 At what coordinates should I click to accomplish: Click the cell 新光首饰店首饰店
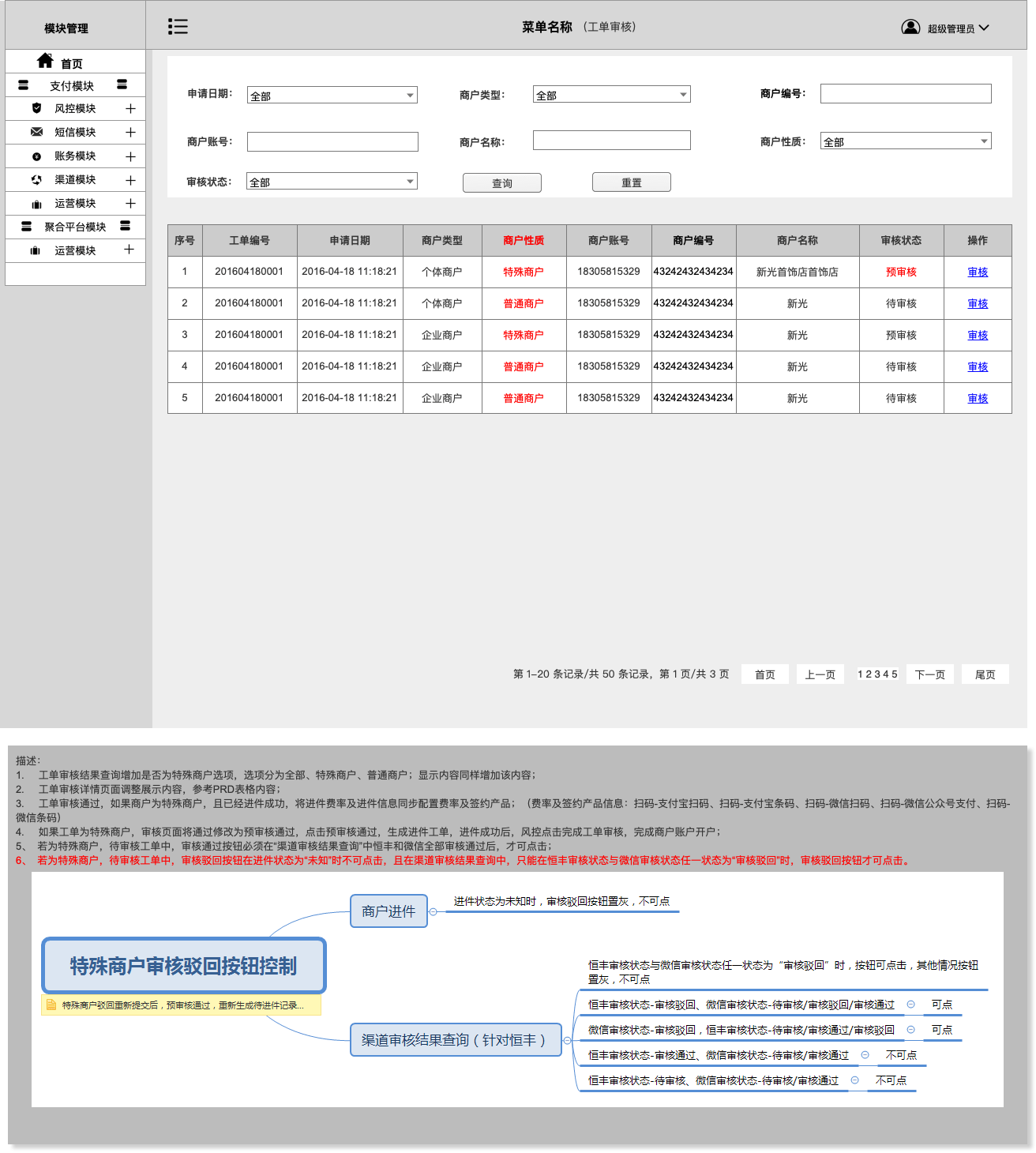point(798,272)
